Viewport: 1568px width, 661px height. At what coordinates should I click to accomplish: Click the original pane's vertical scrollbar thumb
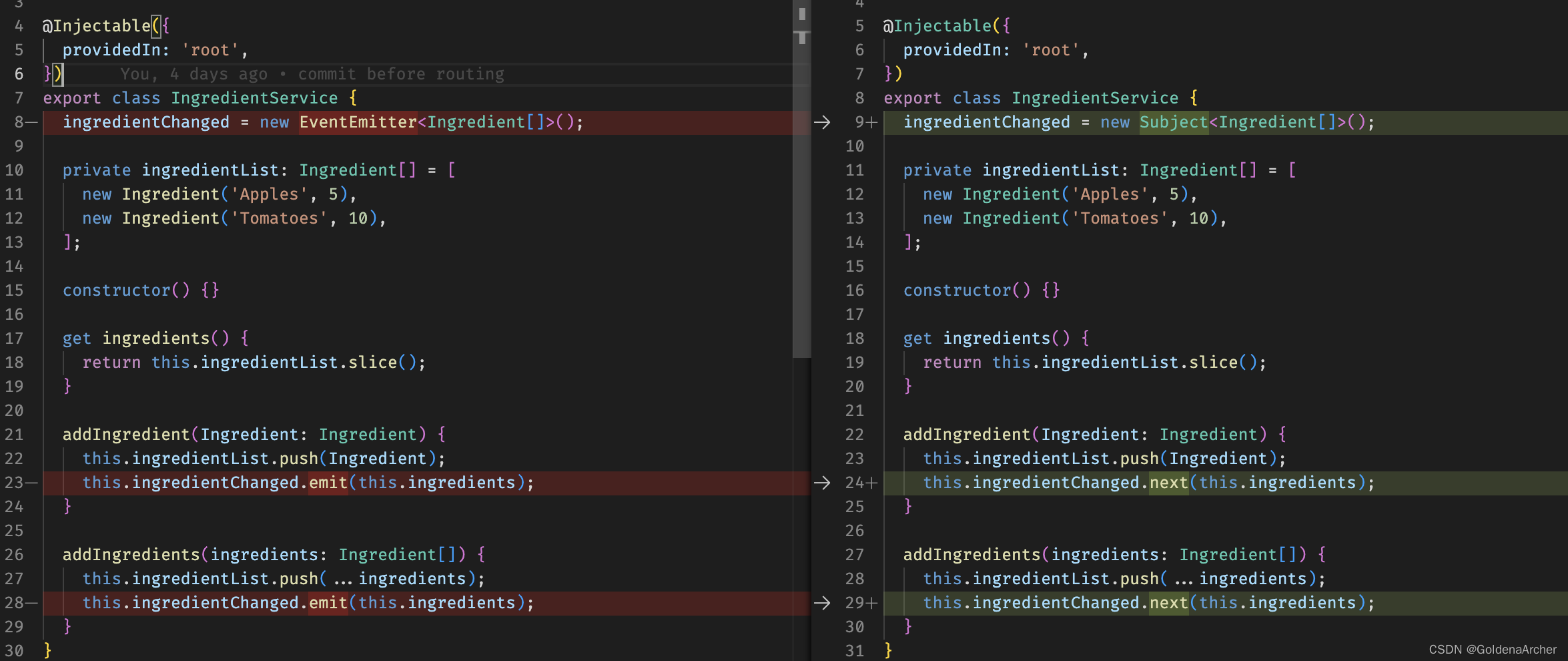click(802, 179)
